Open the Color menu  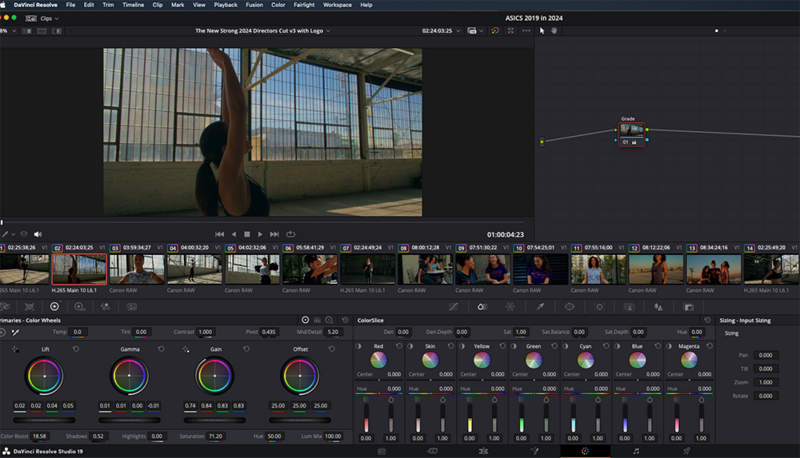(x=278, y=5)
